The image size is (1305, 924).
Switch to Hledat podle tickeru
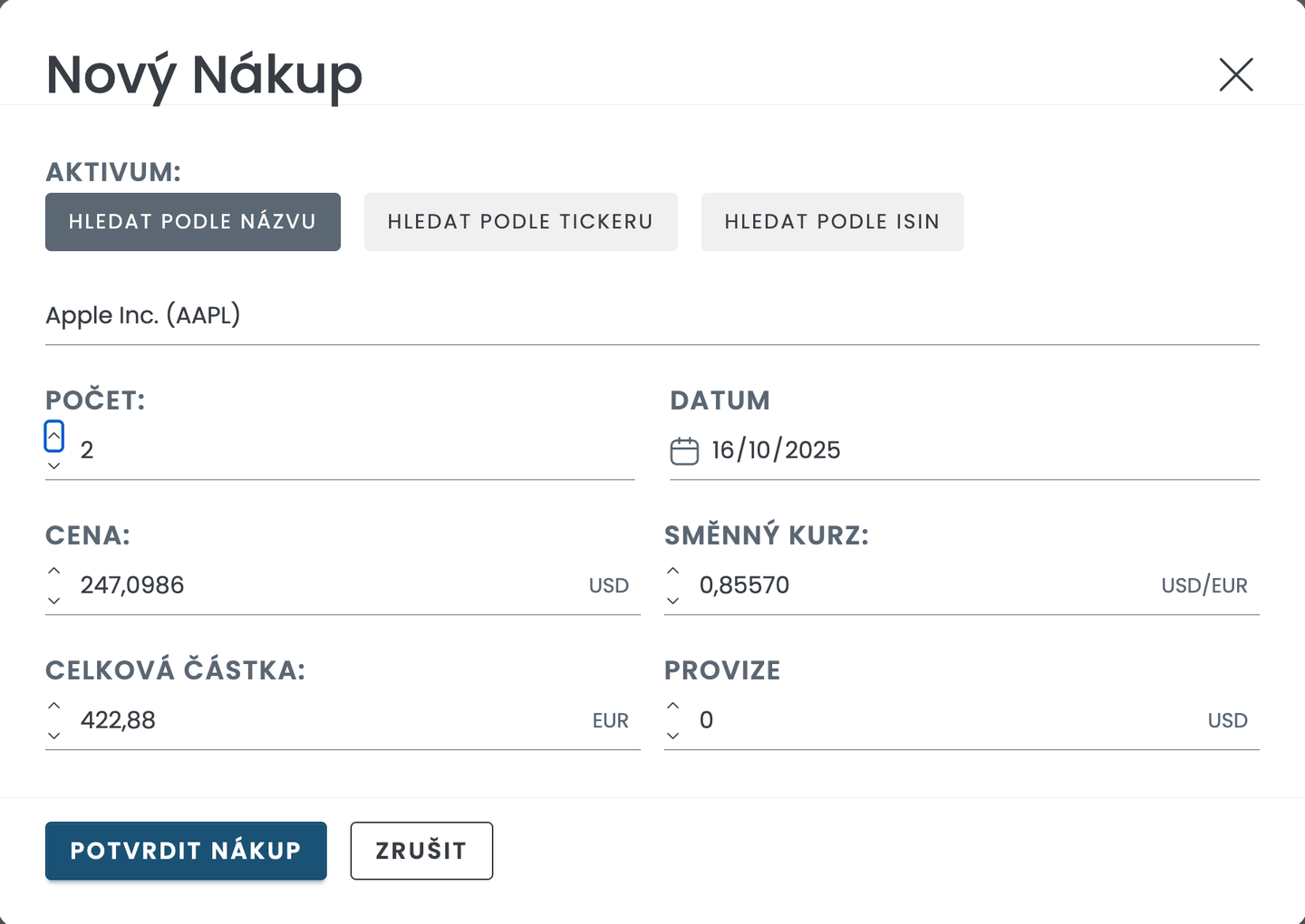pyautogui.click(x=520, y=222)
